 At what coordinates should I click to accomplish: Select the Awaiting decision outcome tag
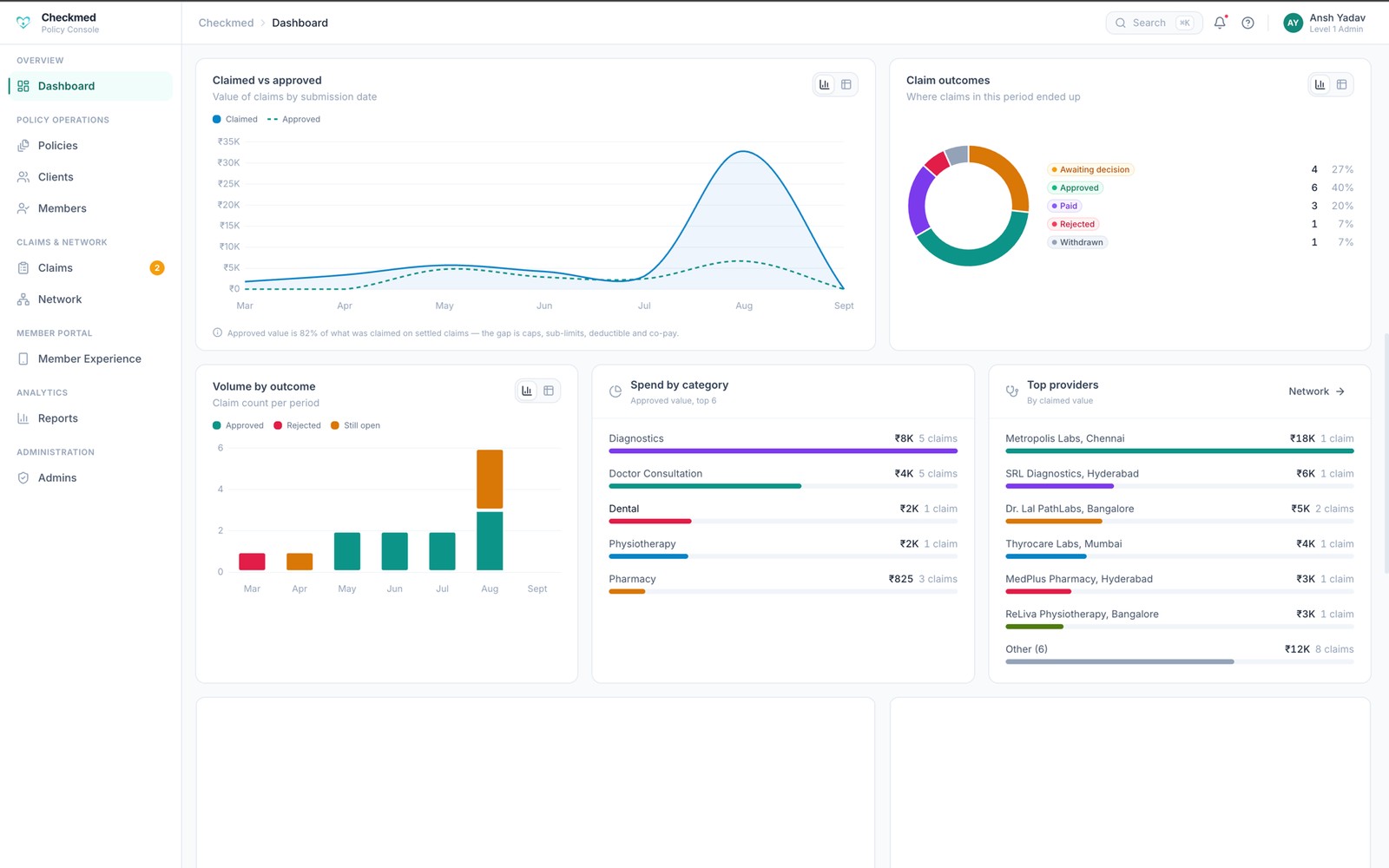click(1091, 170)
